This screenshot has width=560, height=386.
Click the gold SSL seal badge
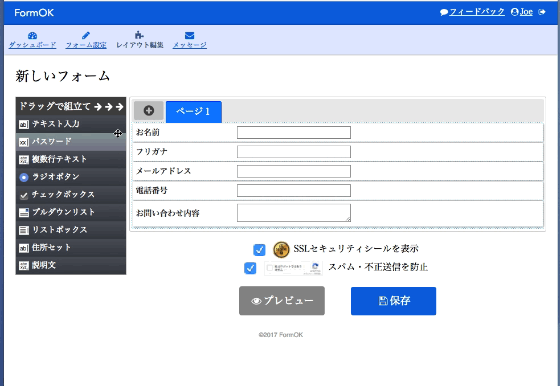281,249
